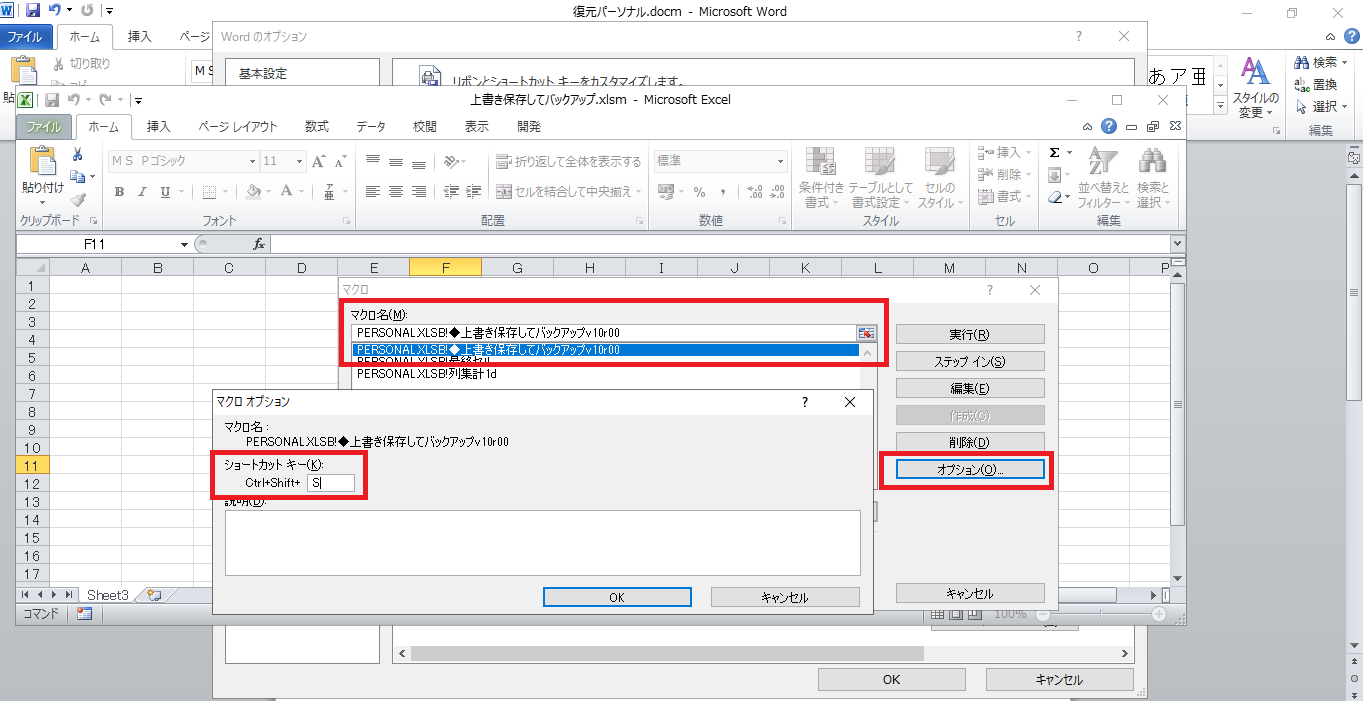This screenshot has width=1363, height=701.
Task: Open the Excel ファイル tab
Action: click(43, 127)
